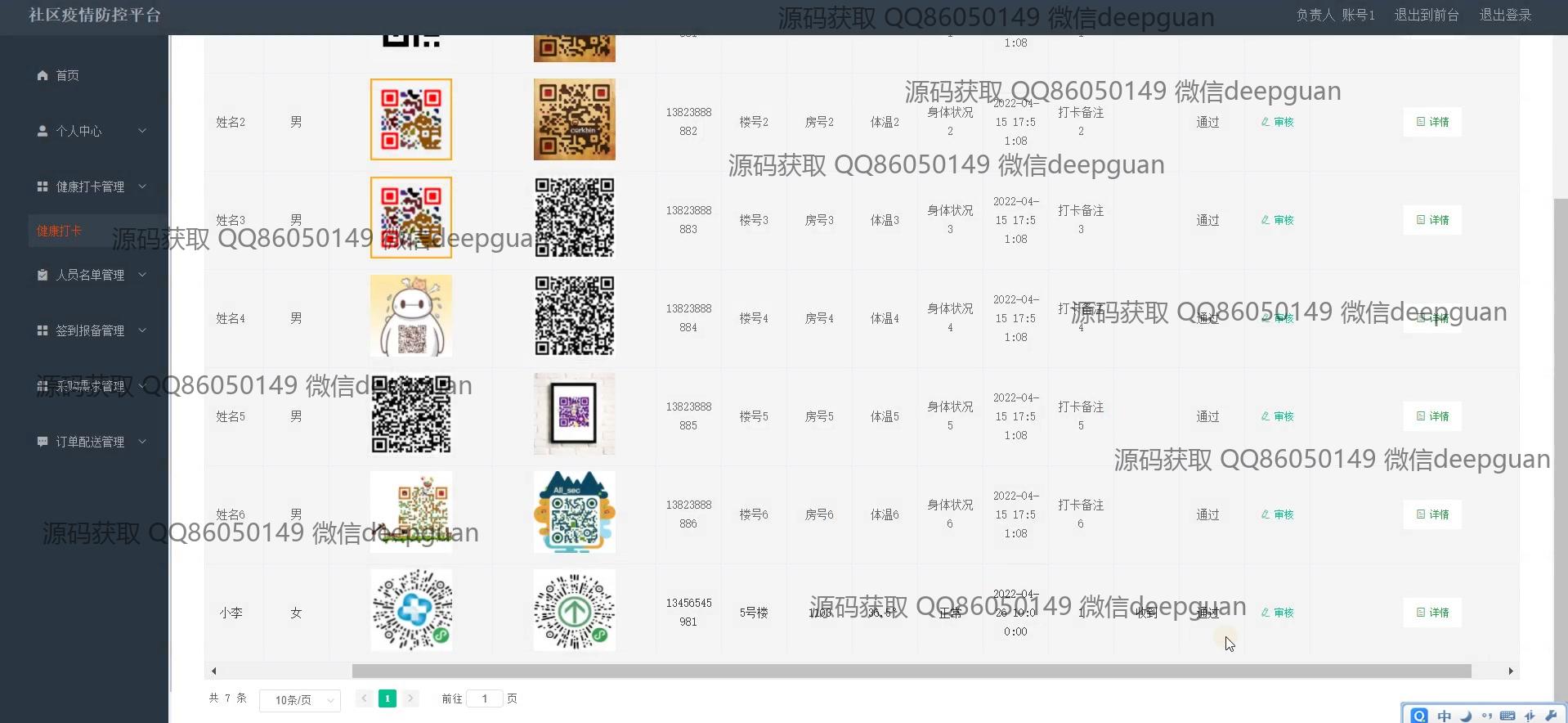1568x723 pixels.
Task: Click 社区疫情防控平台 title
Action: tap(95, 15)
